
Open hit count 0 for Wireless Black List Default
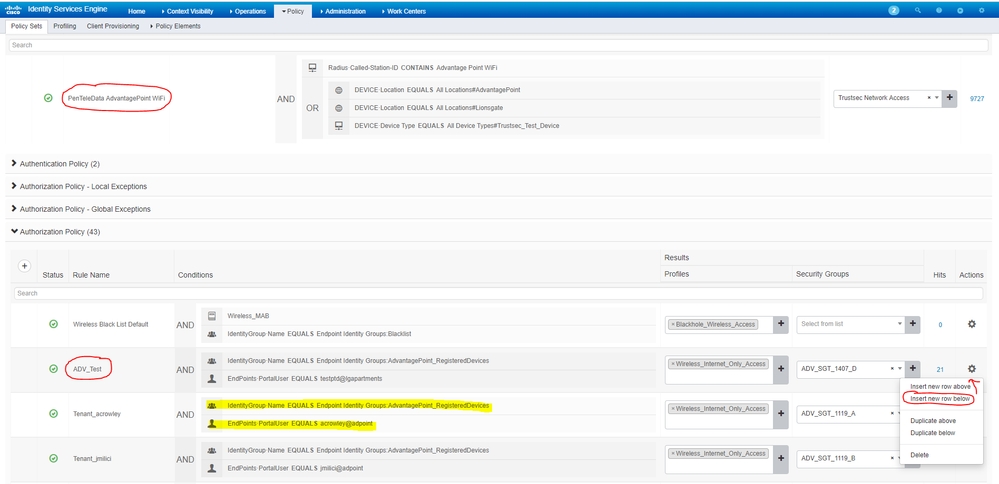pyautogui.click(x=940, y=325)
